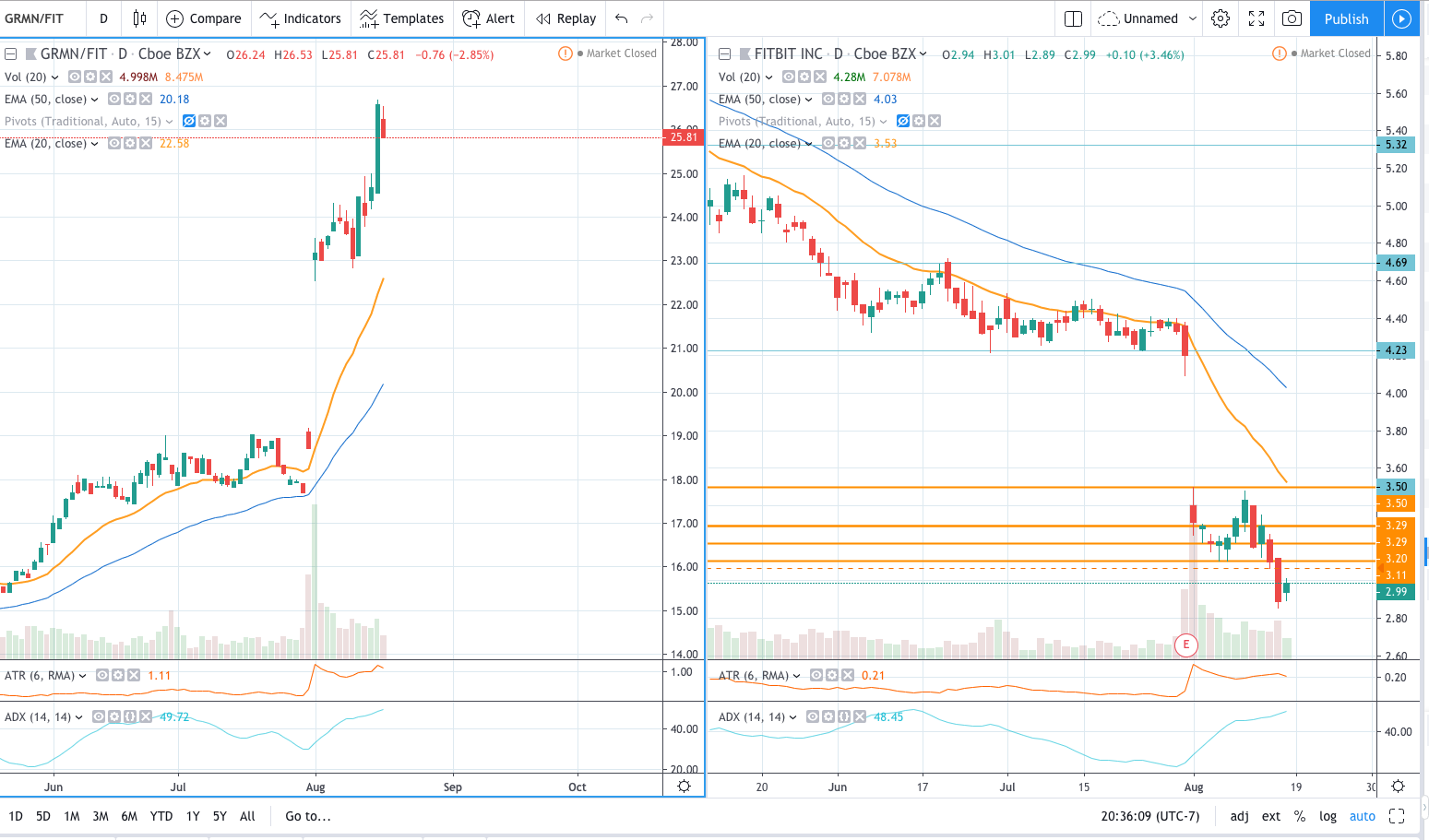This screenshot has width=1429, height=840.
Task: Remove ATR indicator from FITBIT chart
Action: 848,675
